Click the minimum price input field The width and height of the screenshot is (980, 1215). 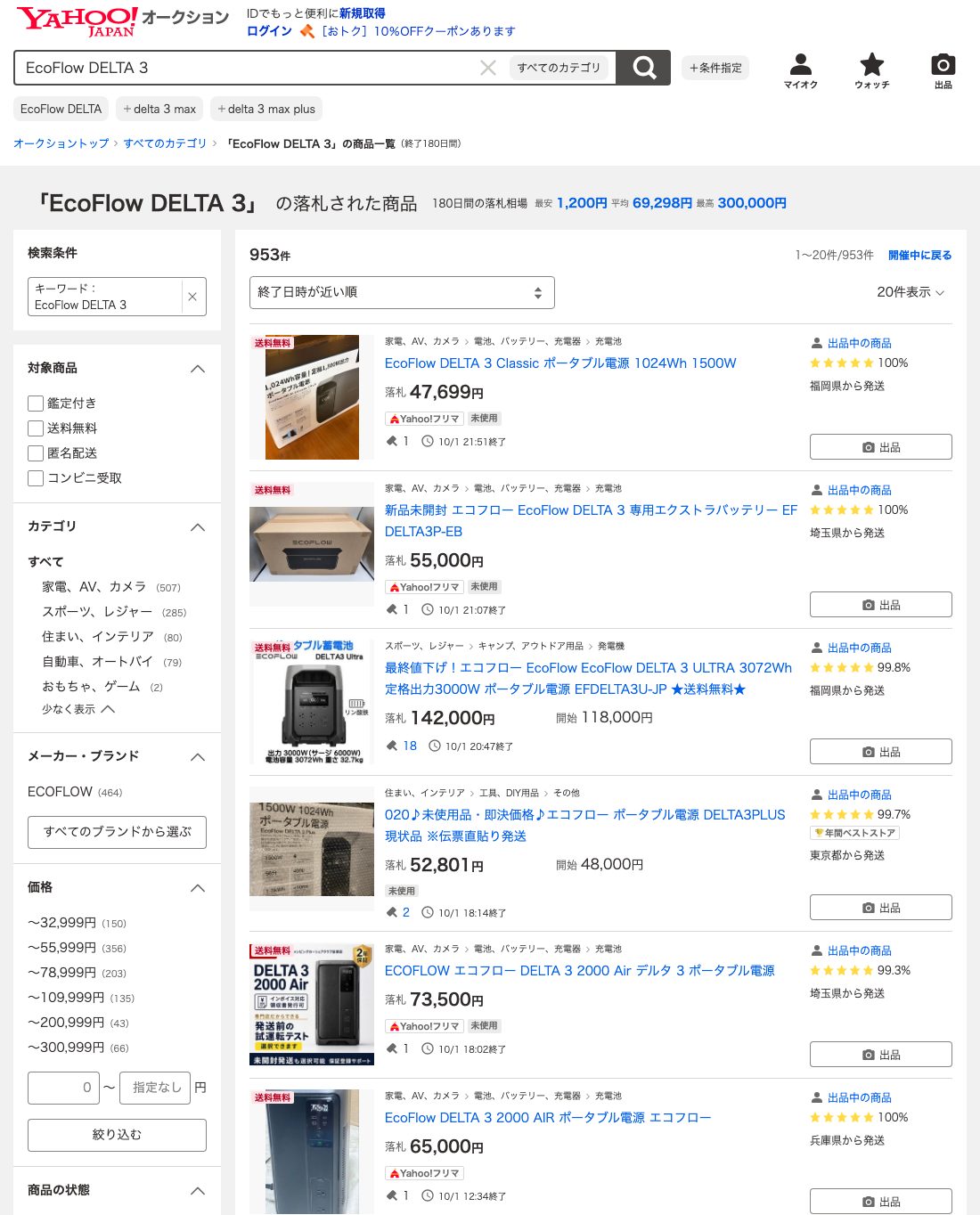coord(63,1088)
